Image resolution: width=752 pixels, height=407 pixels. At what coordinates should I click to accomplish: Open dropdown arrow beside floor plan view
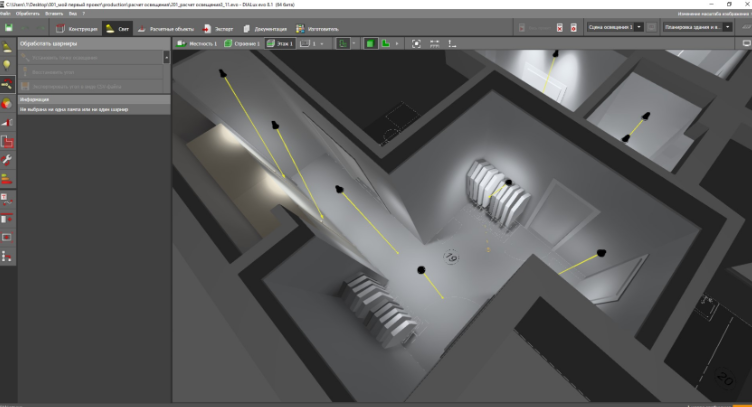click(x=354, y=44)
